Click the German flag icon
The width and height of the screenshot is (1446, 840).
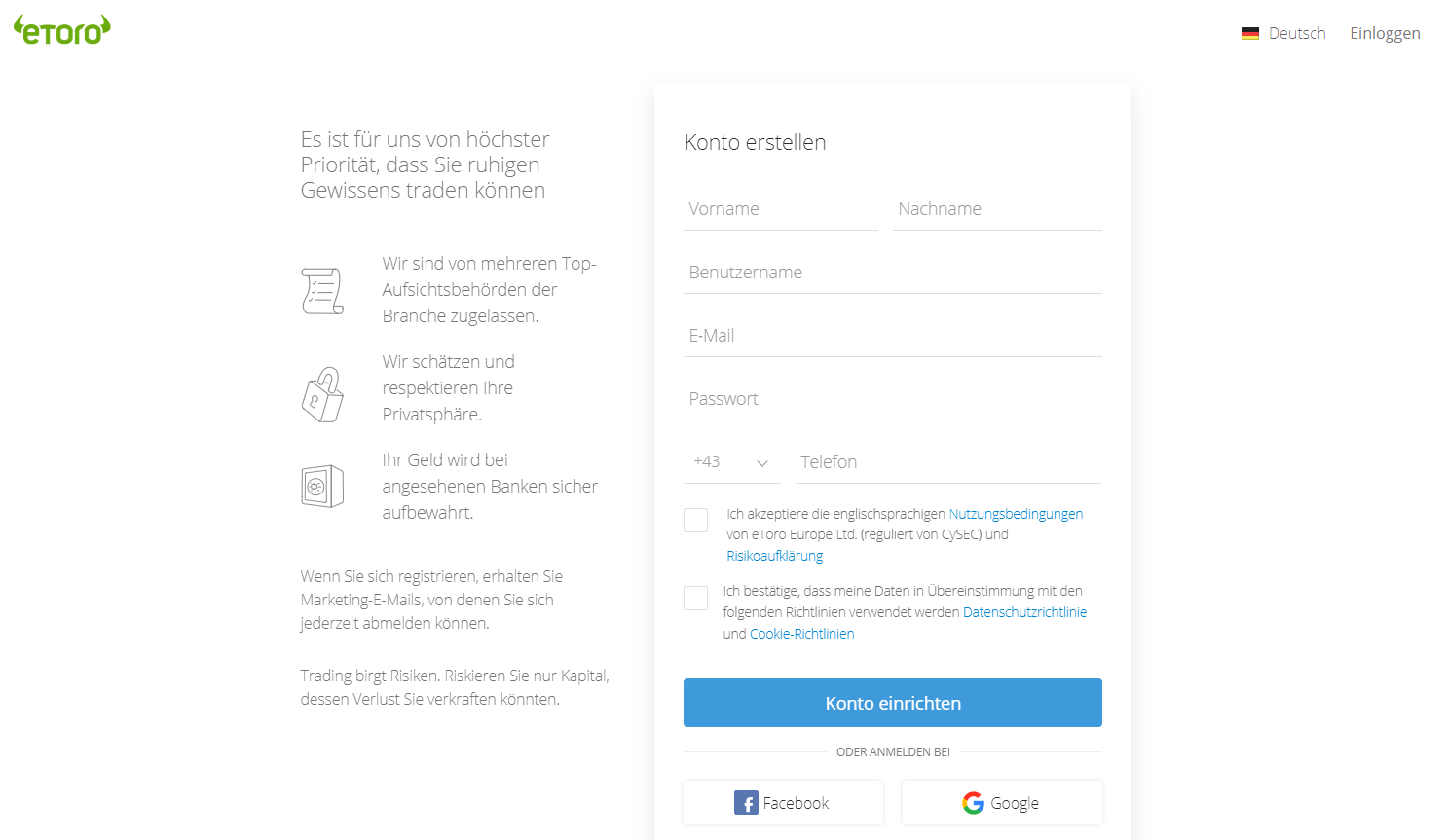[x=1250, y=34]
